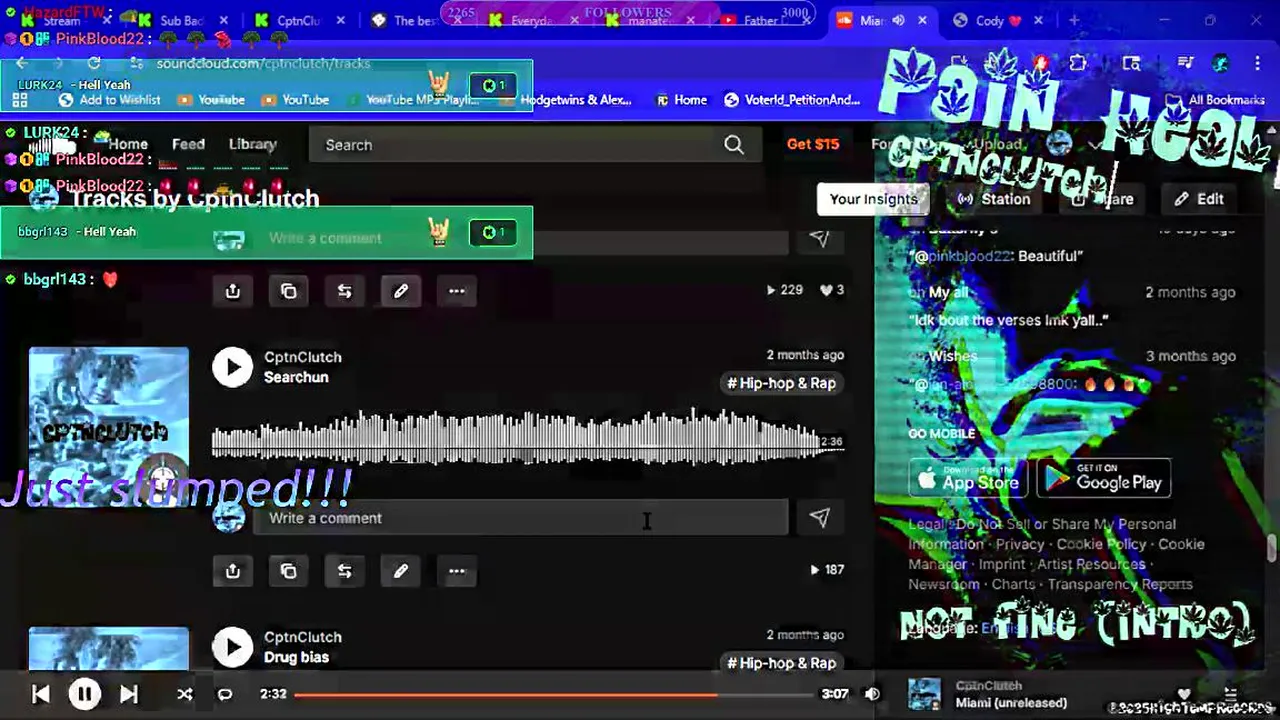The image size is (1280, 720).
Task: Open likes count on top track
Action: (x=833, y=290)
